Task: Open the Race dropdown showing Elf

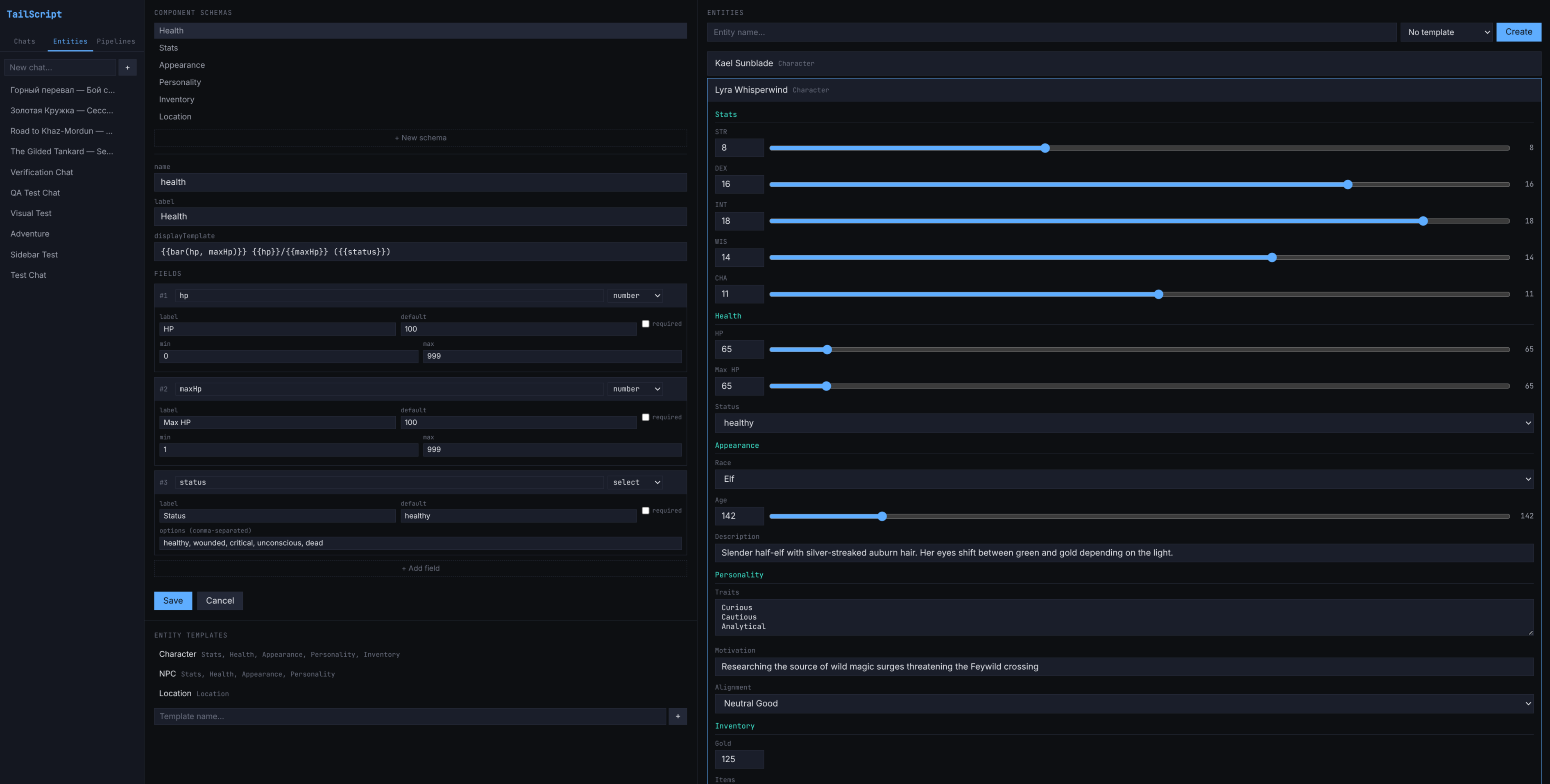Action: (x=1124, y=479)
